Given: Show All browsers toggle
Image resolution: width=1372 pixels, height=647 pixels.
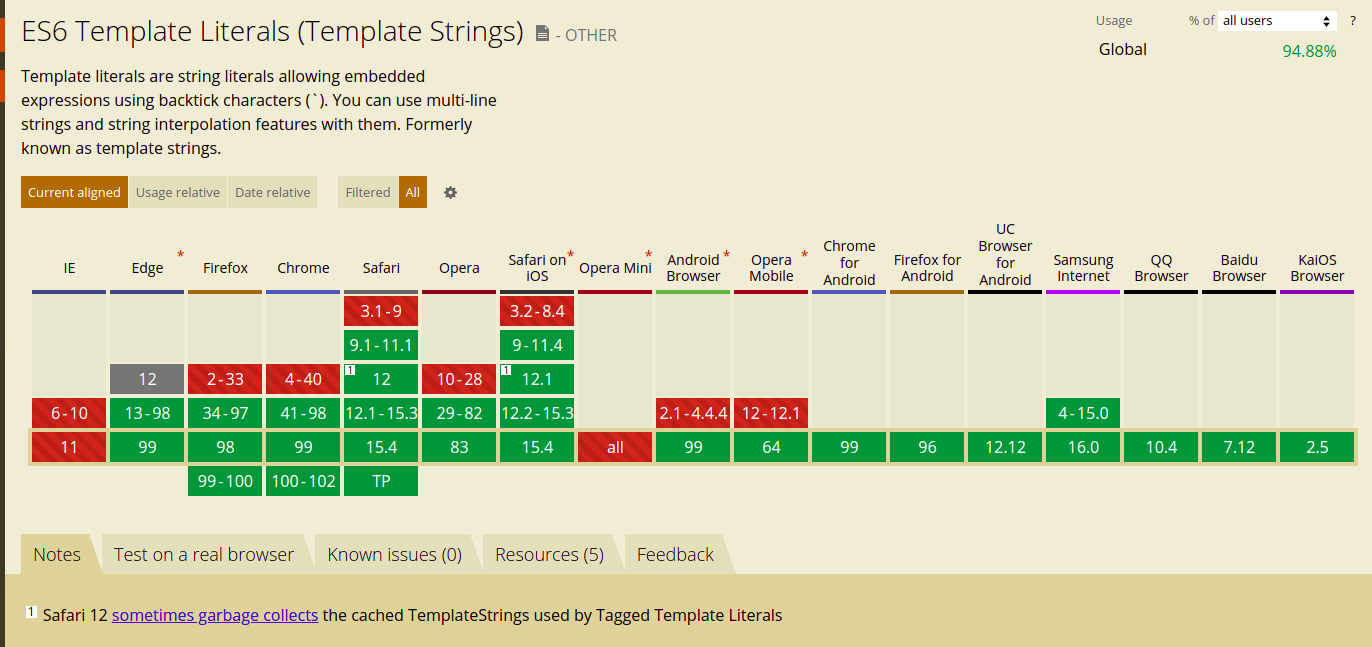Looking at the screenshot, I should tap(412, 193).
